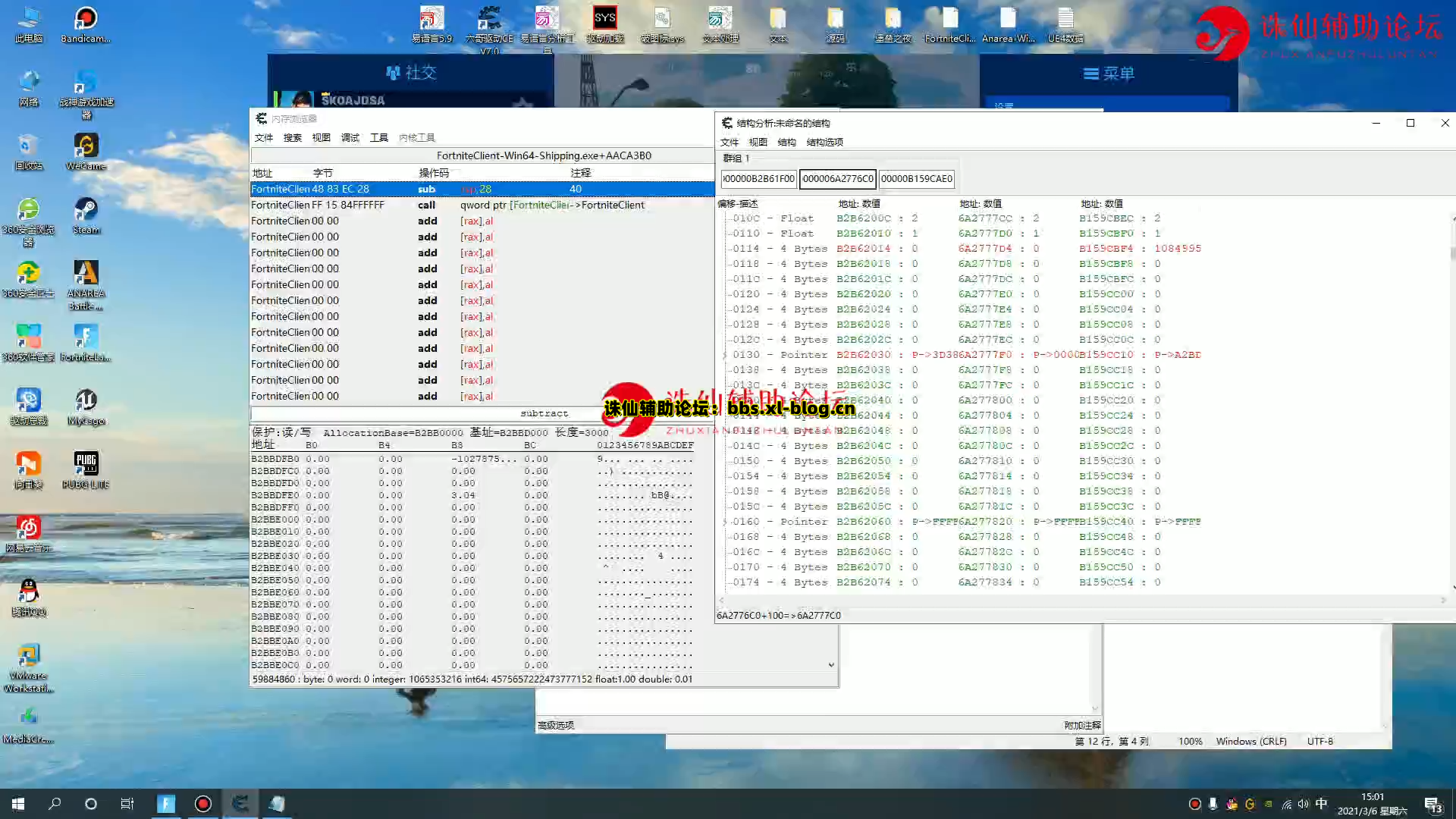Screen dimensions: 1456x819
Task: Open the 360安全浏览器 desktop icon
Action: tap(29, 221)
